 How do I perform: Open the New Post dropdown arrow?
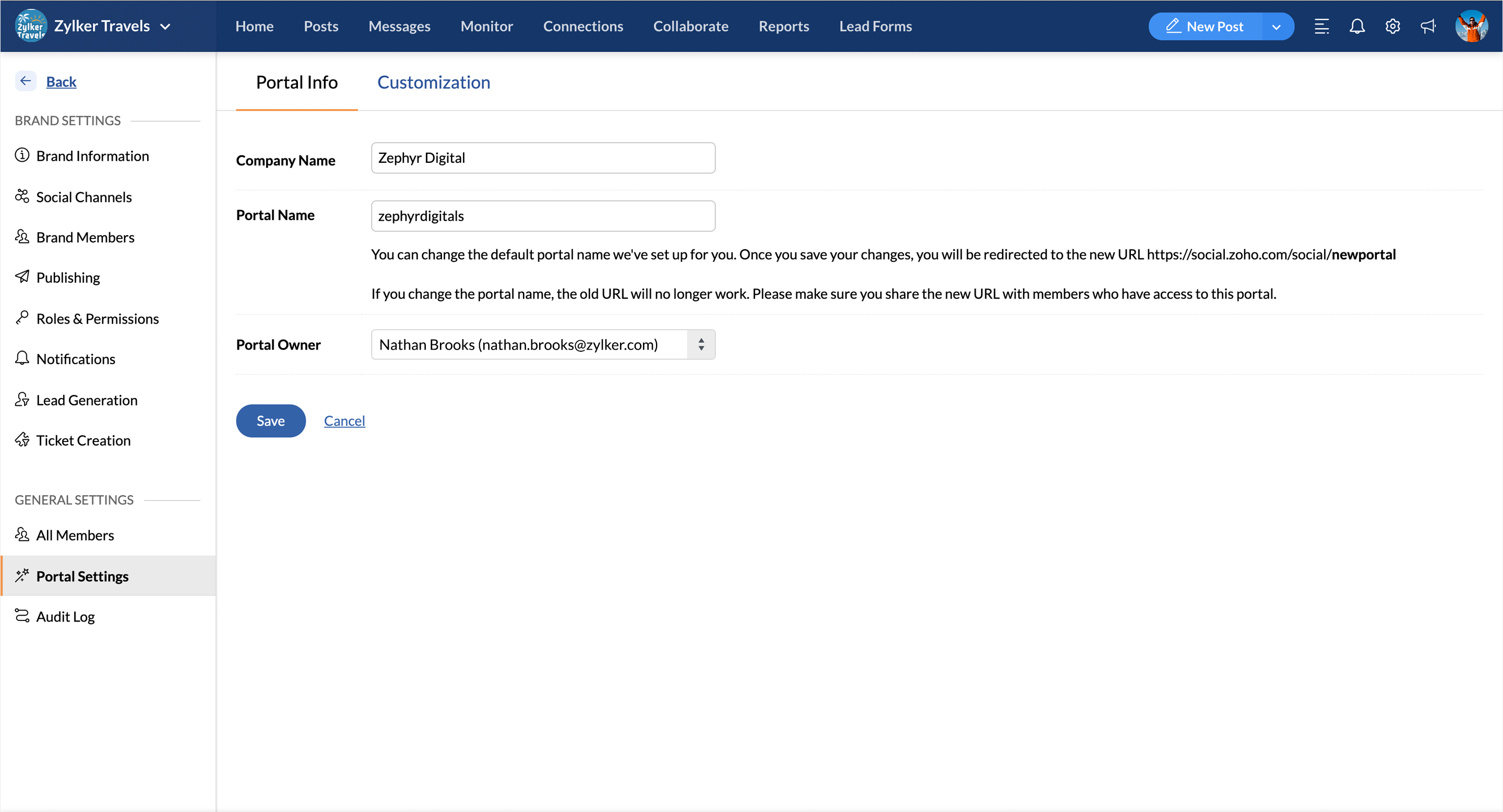[1276, 27]
